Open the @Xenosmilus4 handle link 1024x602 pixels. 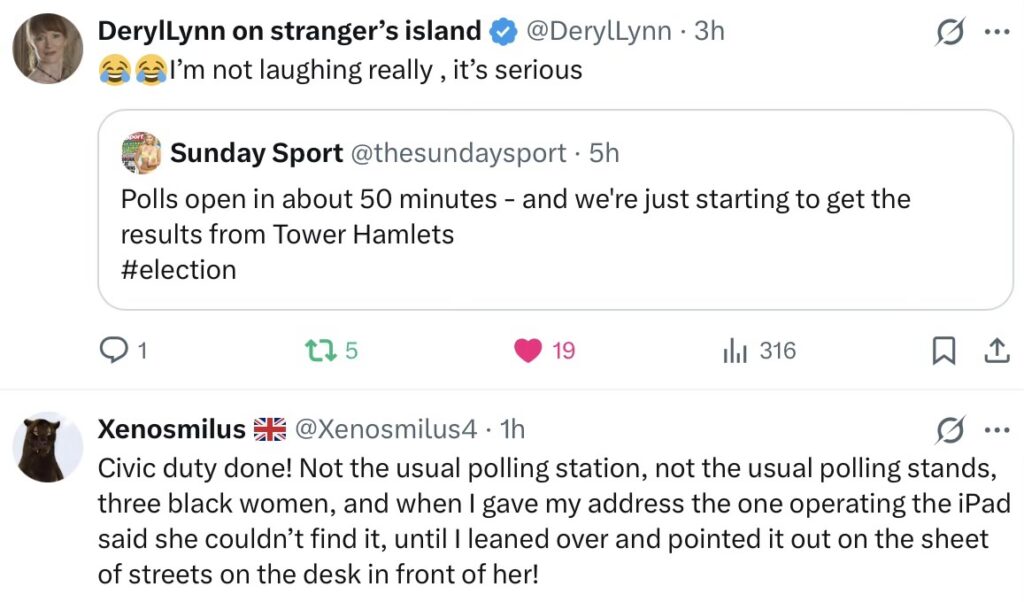pos(386,429)
